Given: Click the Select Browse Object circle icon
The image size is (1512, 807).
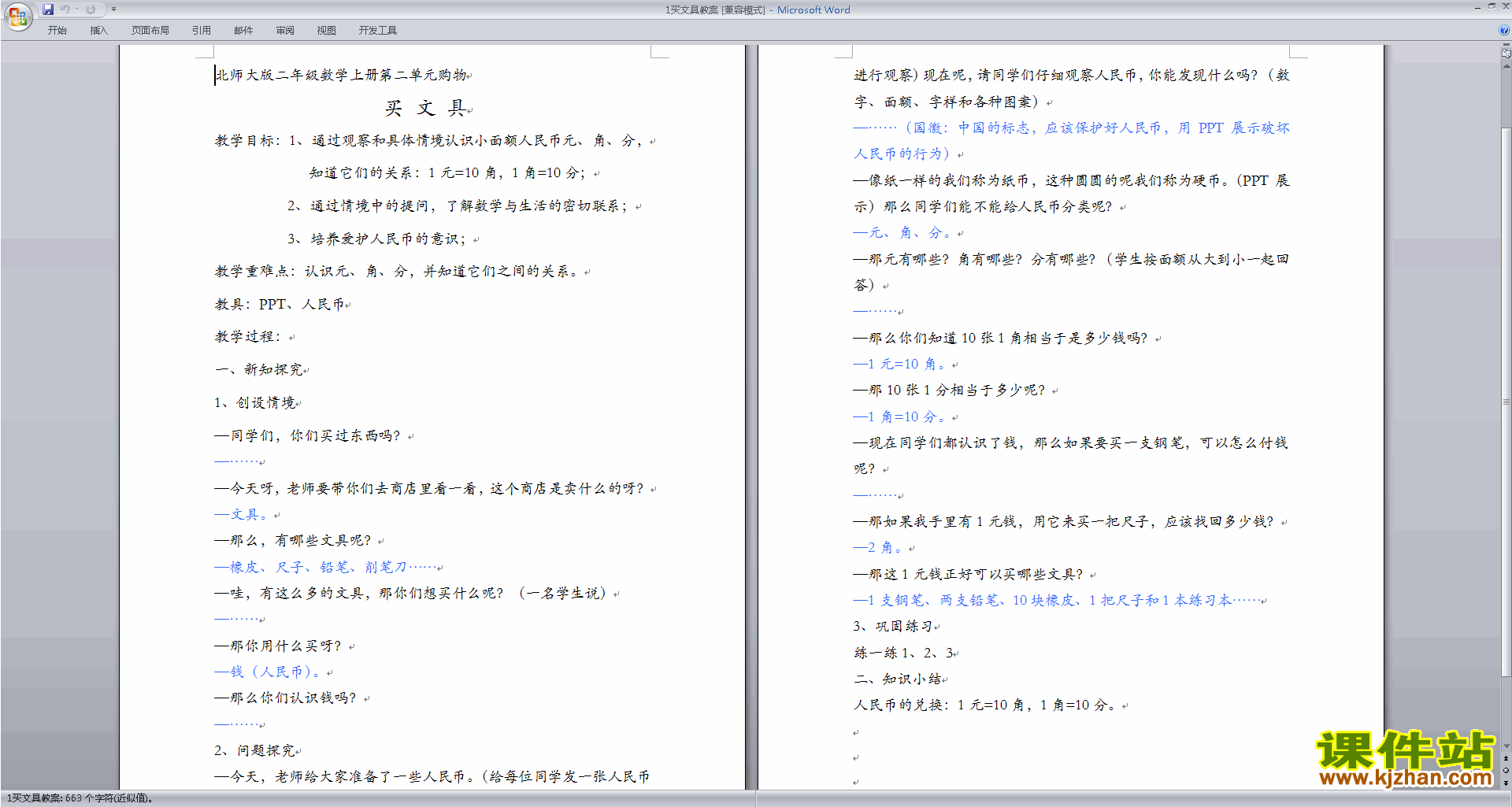Looking at the screenshot, I should click(1506, 771).
